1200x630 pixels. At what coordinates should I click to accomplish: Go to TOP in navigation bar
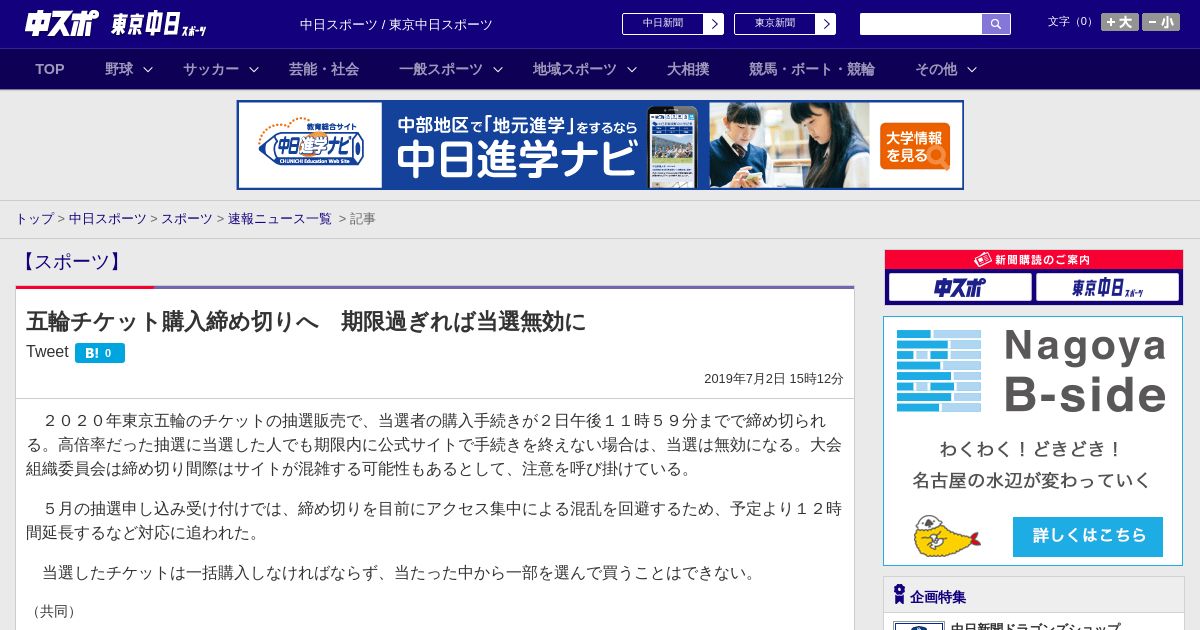click(x=50, y=69)
